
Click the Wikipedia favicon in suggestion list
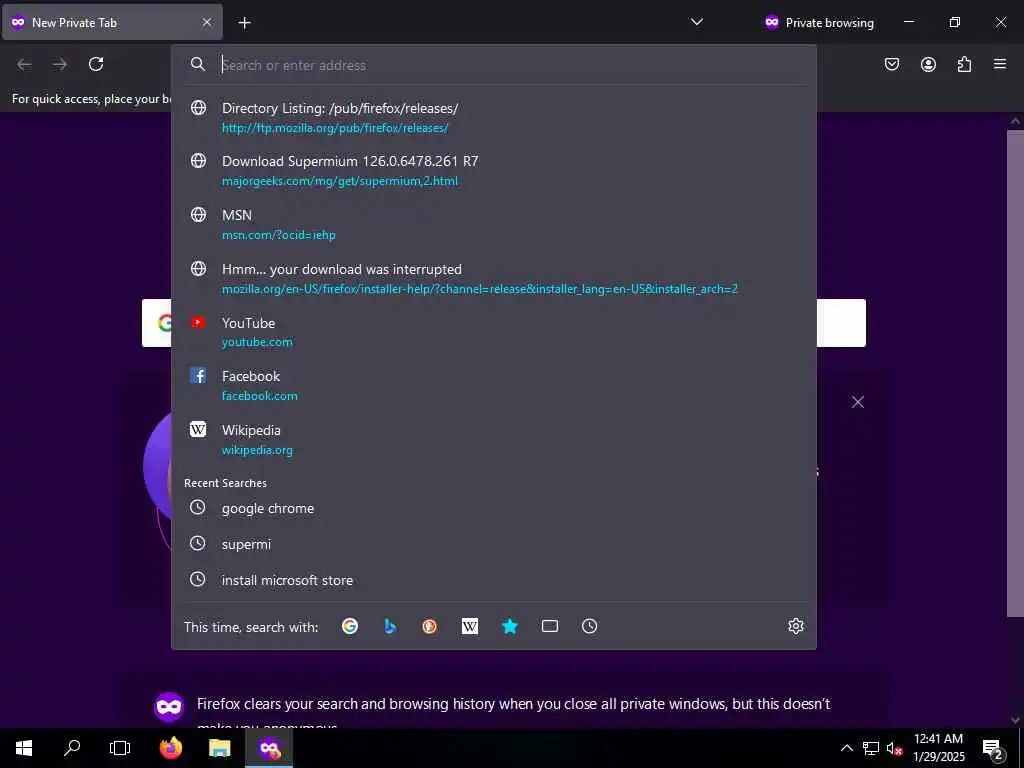(198, 429)
